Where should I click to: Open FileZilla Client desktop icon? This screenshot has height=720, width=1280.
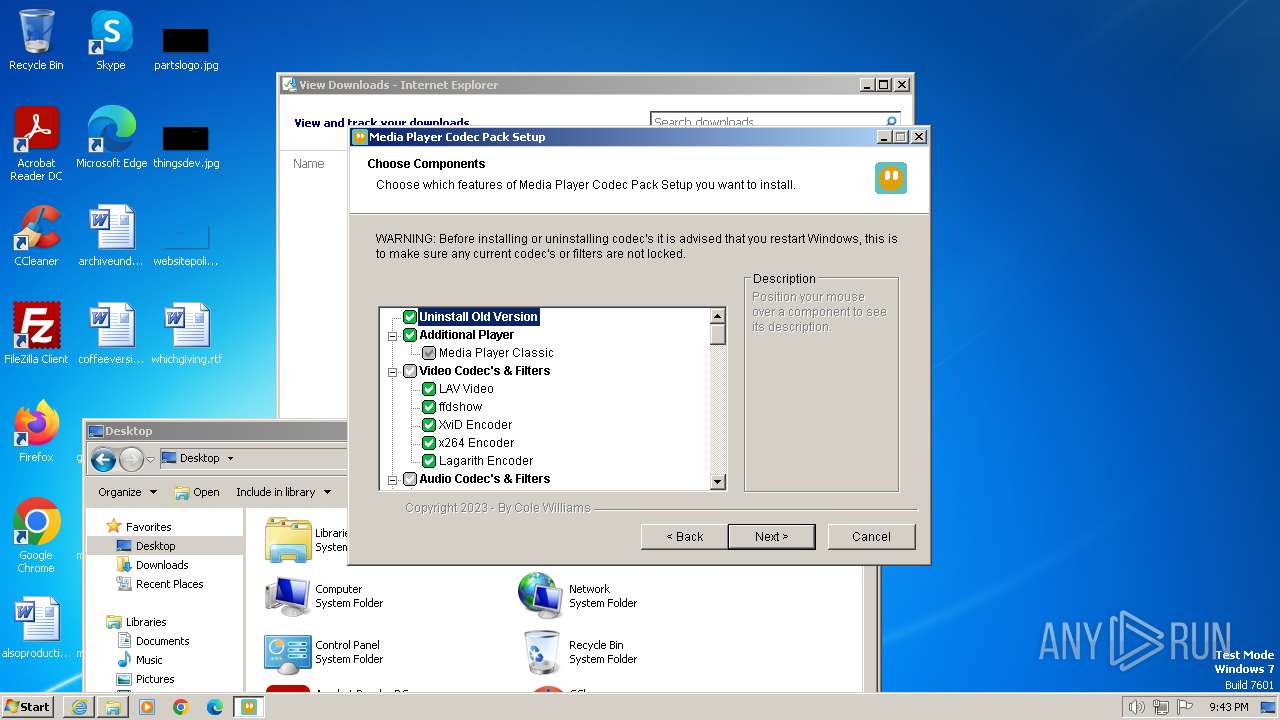click(36, 333)
